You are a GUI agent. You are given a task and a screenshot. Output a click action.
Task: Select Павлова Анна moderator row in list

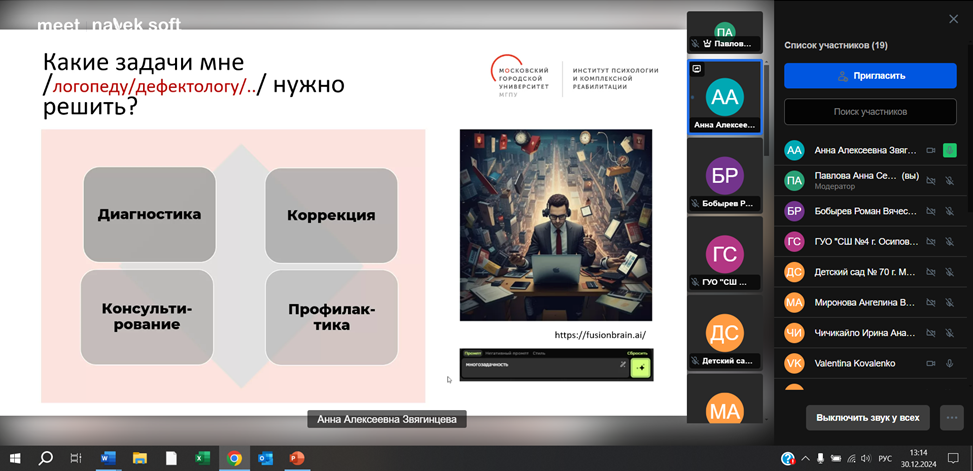pyautogui.click(x=860, y=180)
